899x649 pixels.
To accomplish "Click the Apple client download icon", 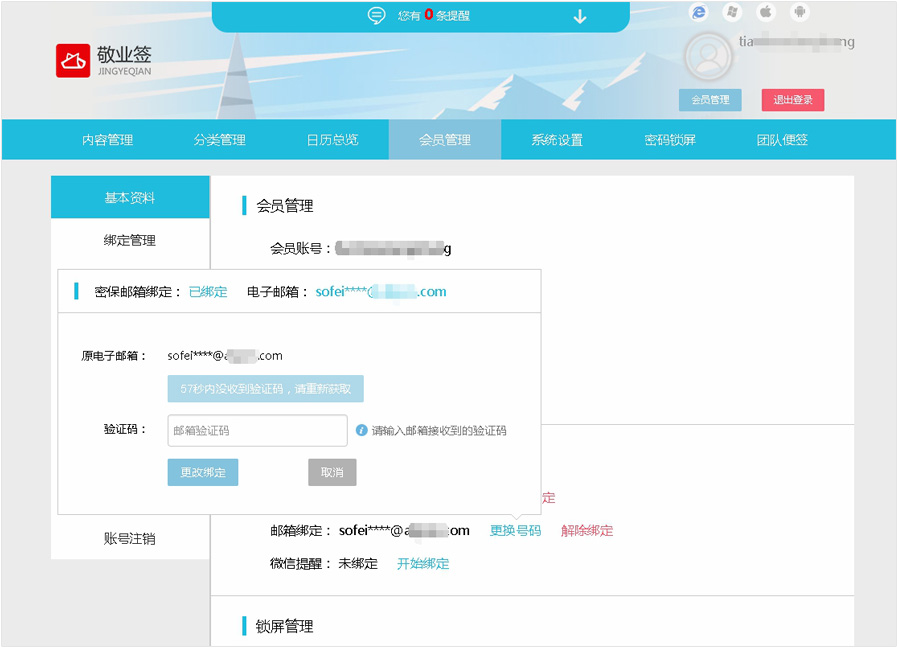I will (766, 12).
